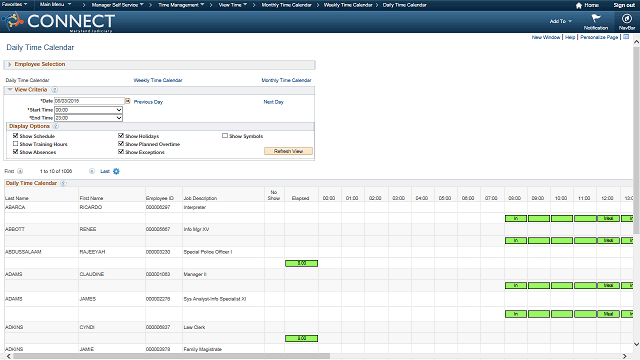Image resolution: width=640 pixels, height=360 pixels.
Task: Click the green In block for ABARCA
Action: (x=516, y=218)
